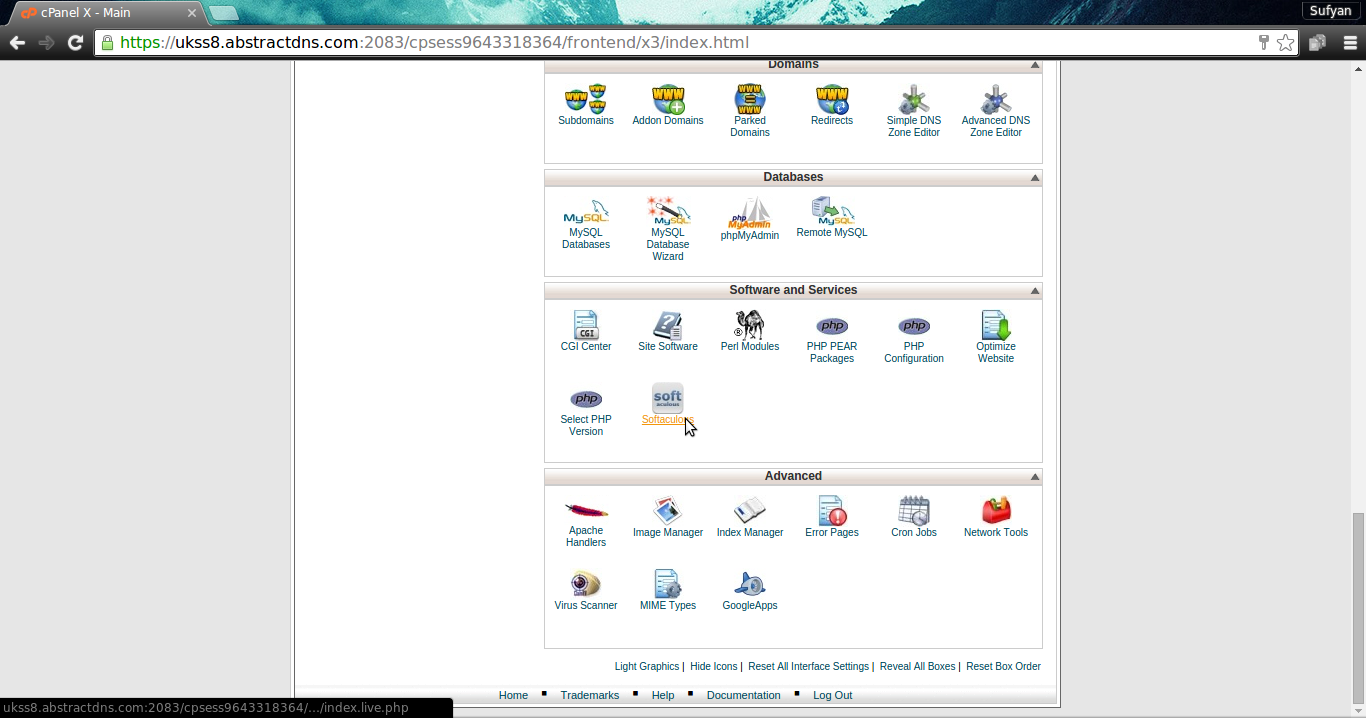Go to Home footer link
This screenshot has width=1366, height=718.
click(x=513, y=695)
